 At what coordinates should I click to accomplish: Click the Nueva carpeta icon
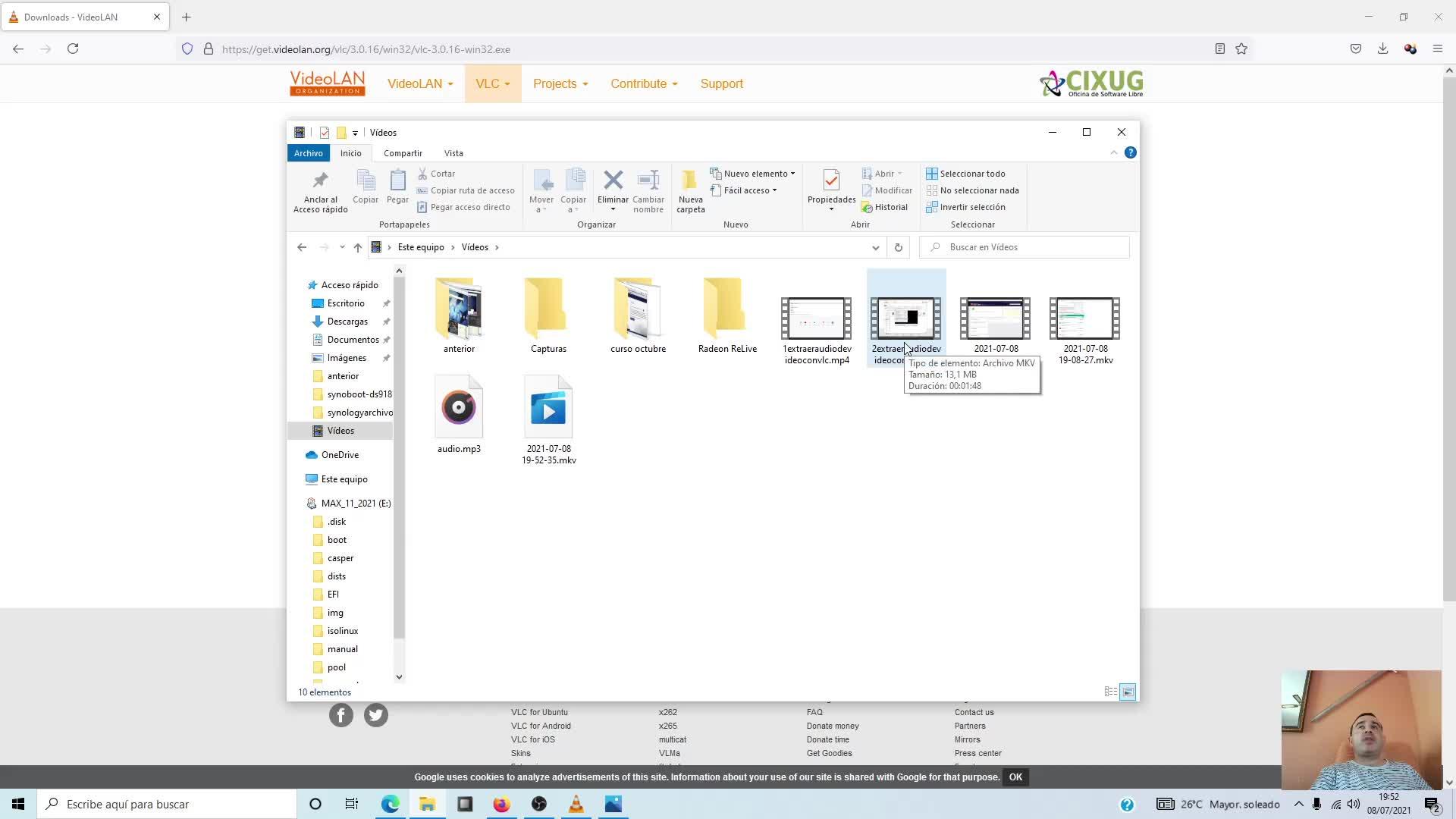pyautogui.click(x=690, y=181)
